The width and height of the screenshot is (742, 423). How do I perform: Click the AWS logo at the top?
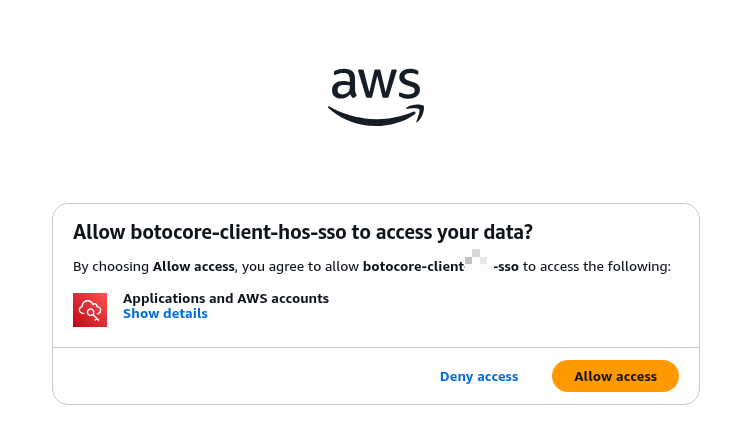(376, 95)
